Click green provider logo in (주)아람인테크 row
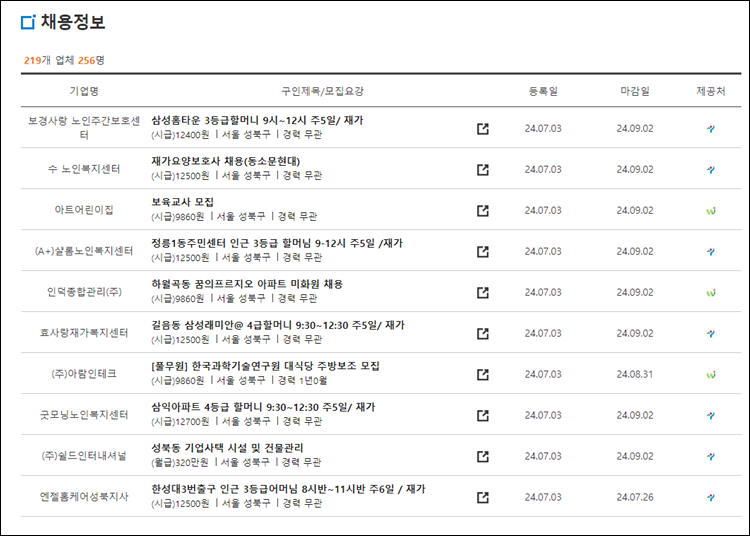 click(x=711, y=375)
